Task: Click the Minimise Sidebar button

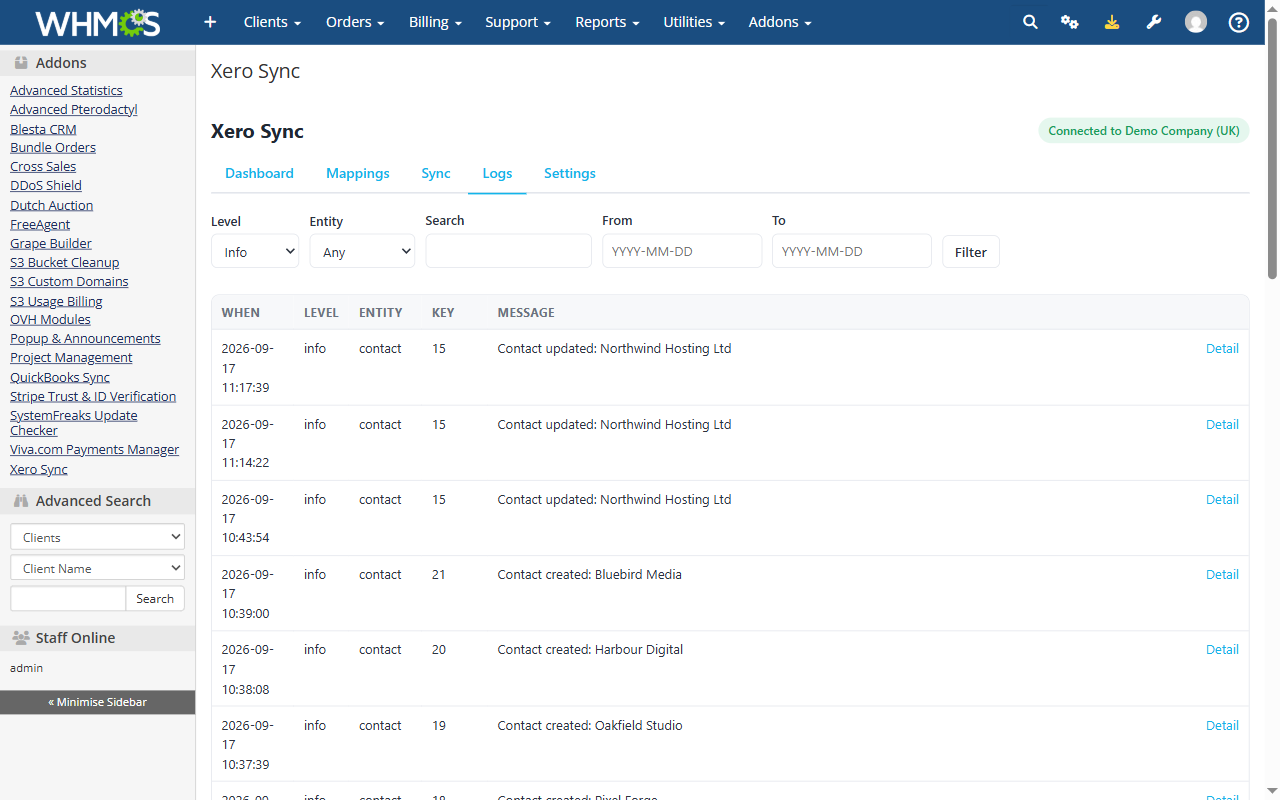Action: point(97,702)
